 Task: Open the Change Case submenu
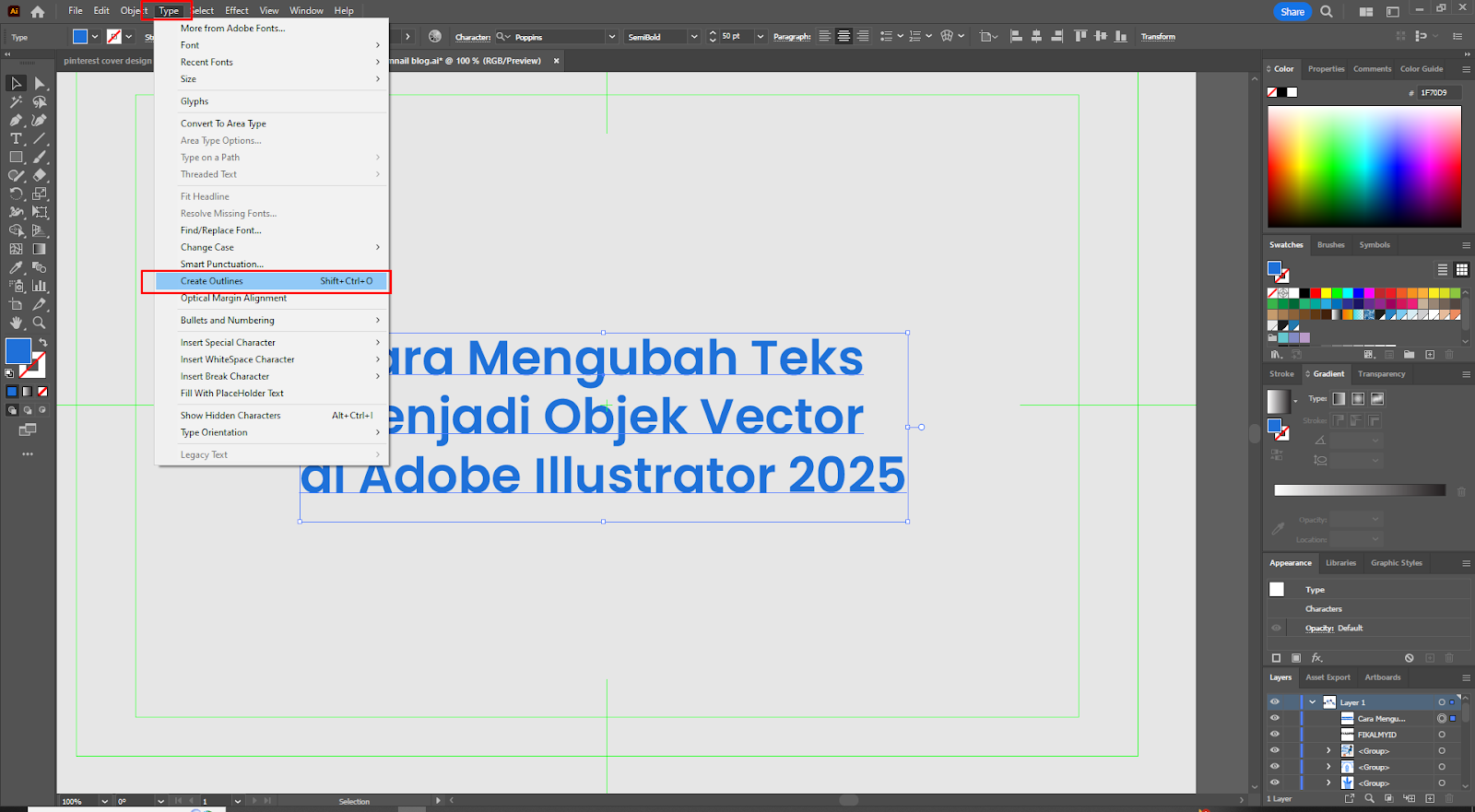272,247
